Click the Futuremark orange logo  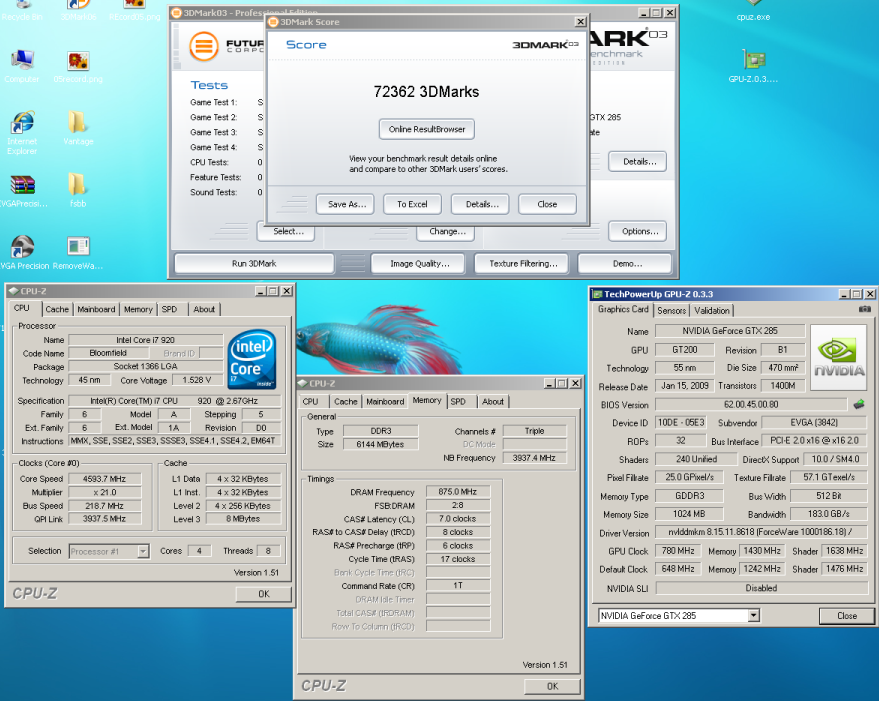point(203,46)
